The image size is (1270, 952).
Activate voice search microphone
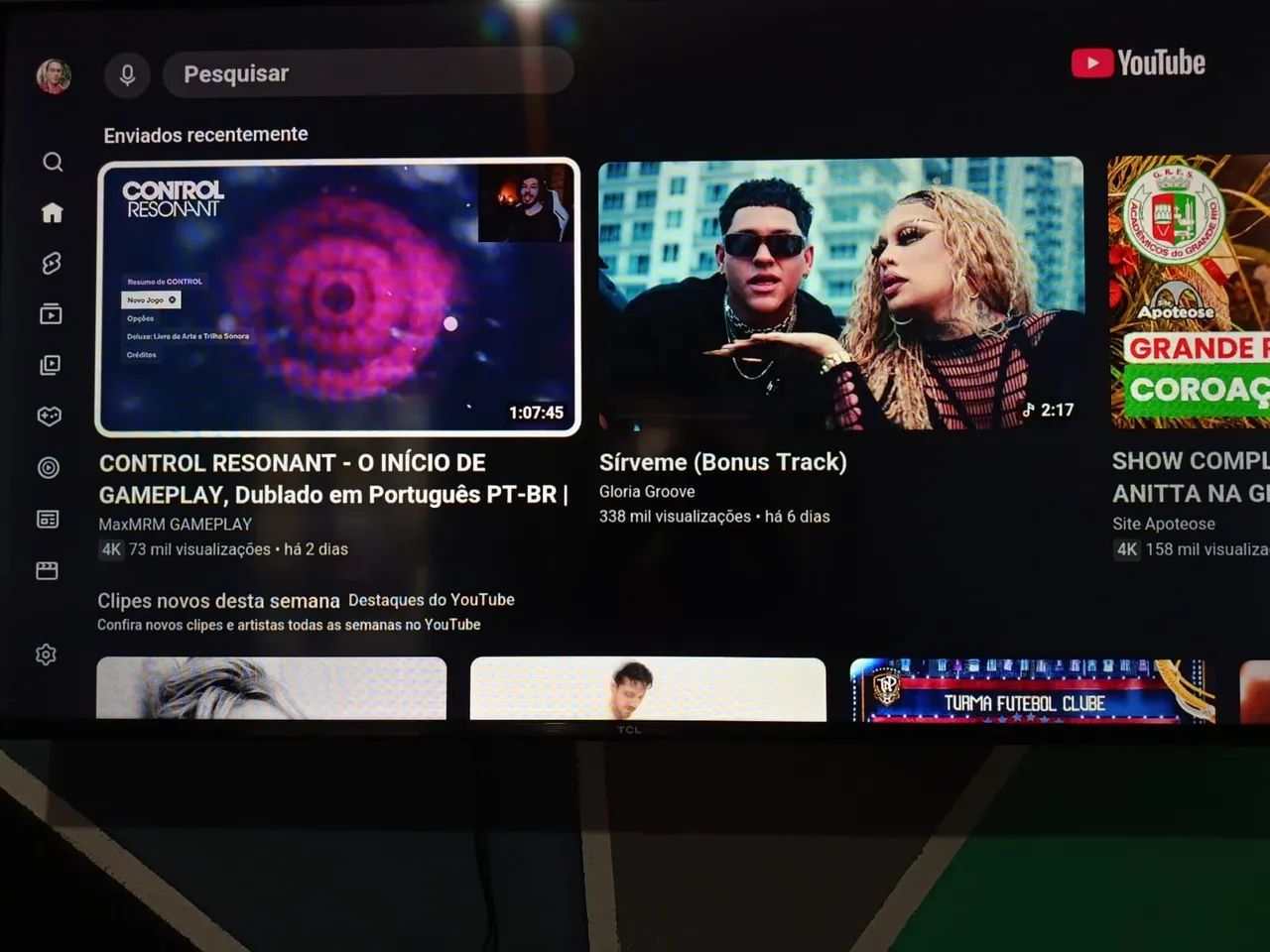pyautogui.click(x=127, y=74)
